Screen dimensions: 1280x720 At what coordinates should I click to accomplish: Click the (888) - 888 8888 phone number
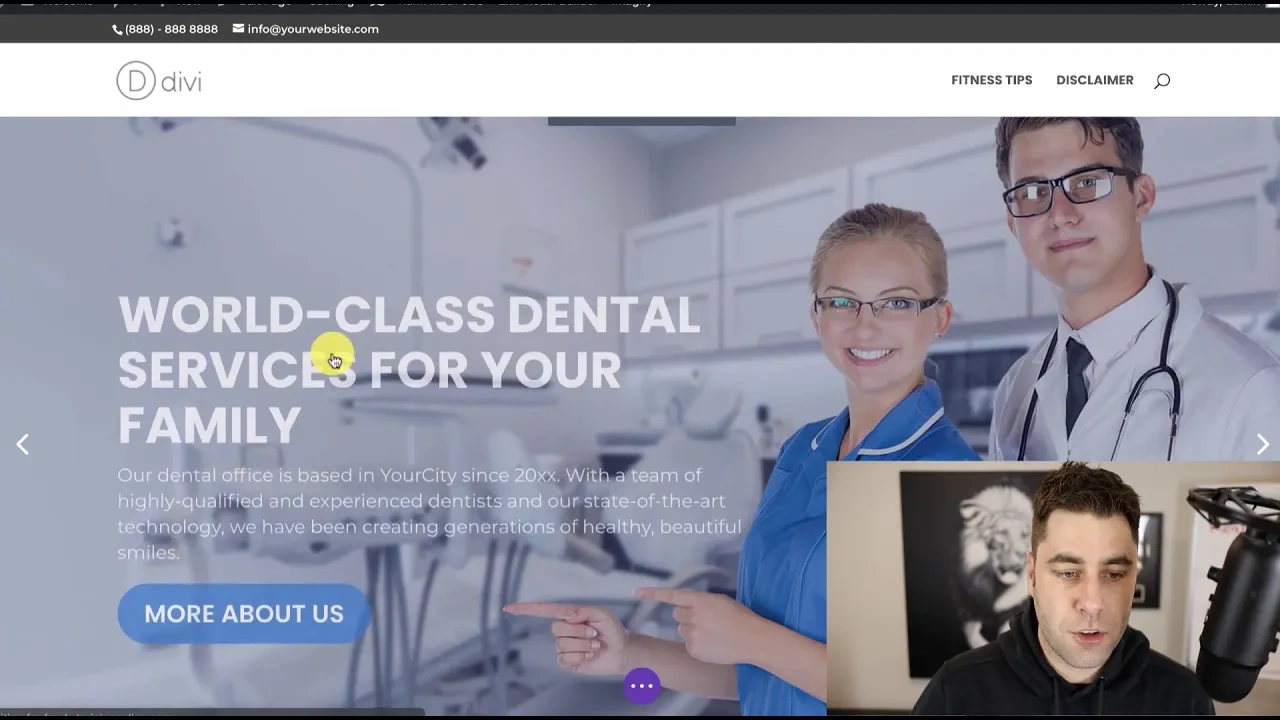165,29
